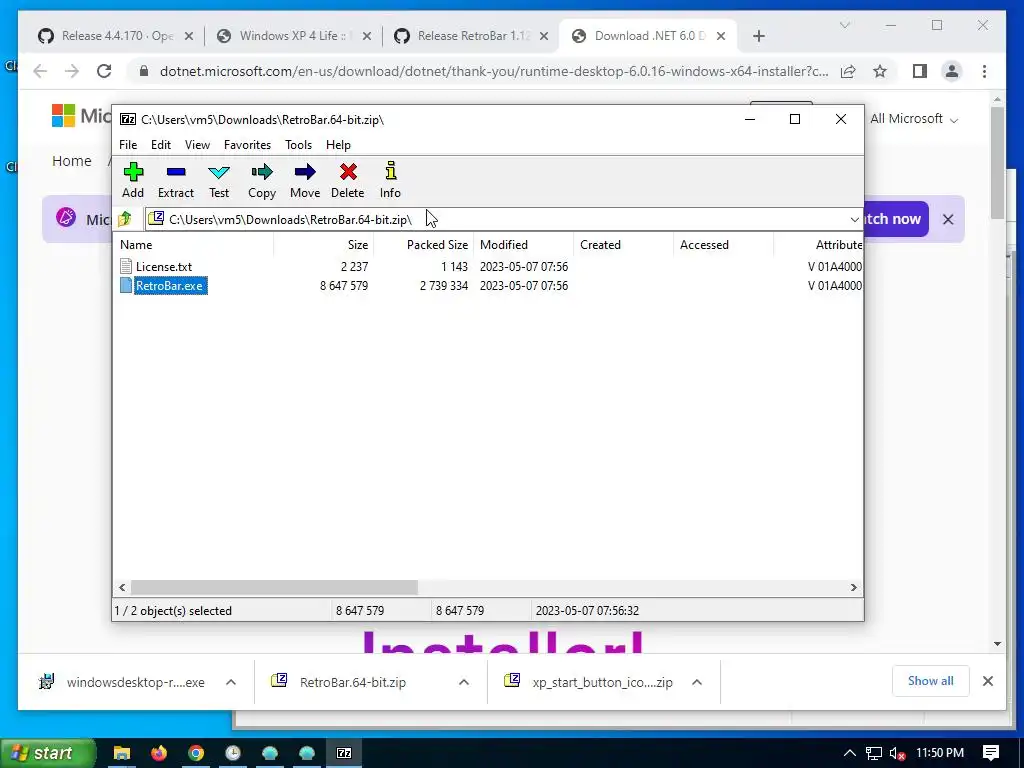Open the Chrome three-dot menu
This screenshot has height=768, width=1024.
984,71
